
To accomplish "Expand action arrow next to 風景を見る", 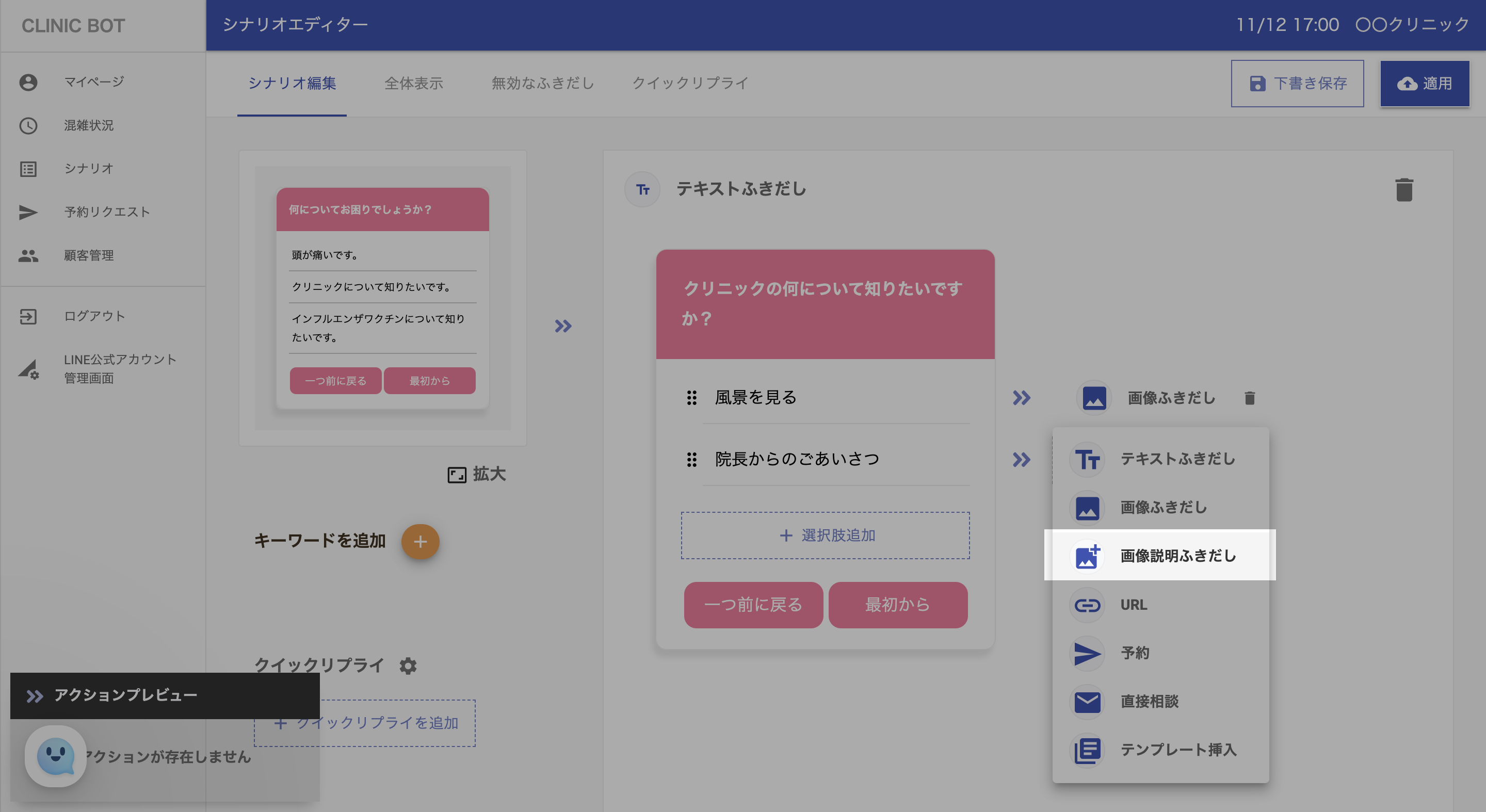I will point(1021,397).
